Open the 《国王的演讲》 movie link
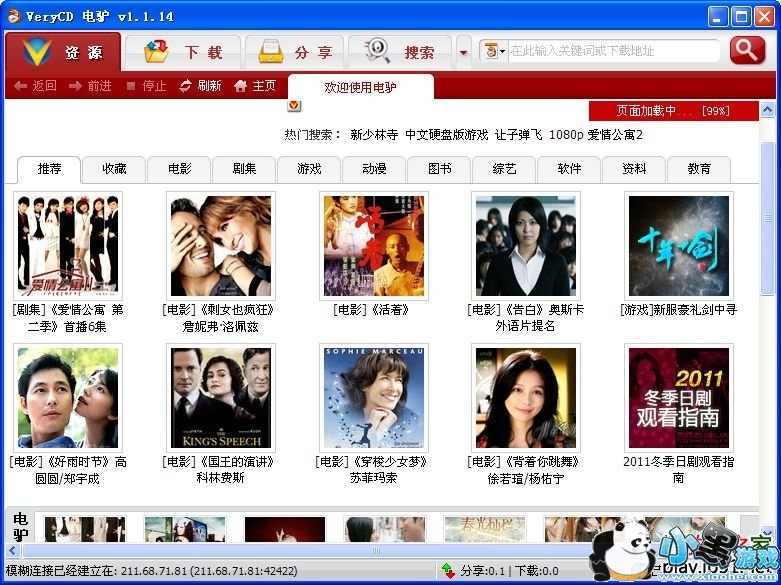781x585 pixels. pyautogui.click(x=220, y=462)
